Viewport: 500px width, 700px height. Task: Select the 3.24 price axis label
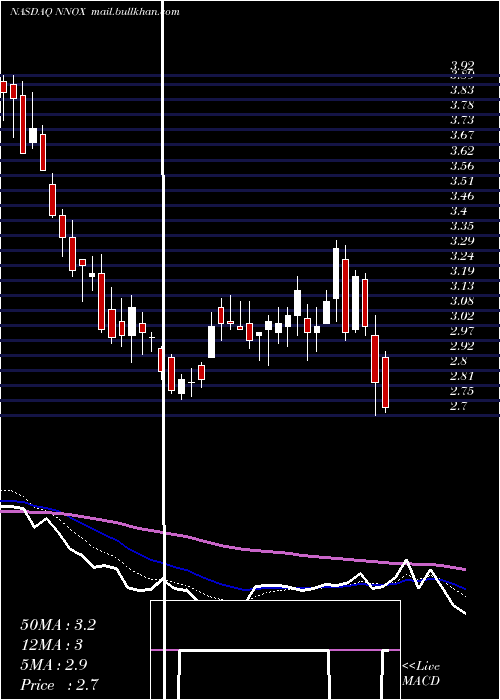tap(462, 256)
